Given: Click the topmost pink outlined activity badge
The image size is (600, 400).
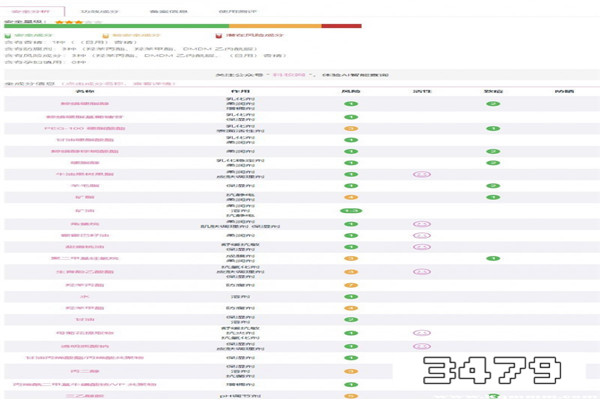Looking at the screenshot, I should point(422,175).
